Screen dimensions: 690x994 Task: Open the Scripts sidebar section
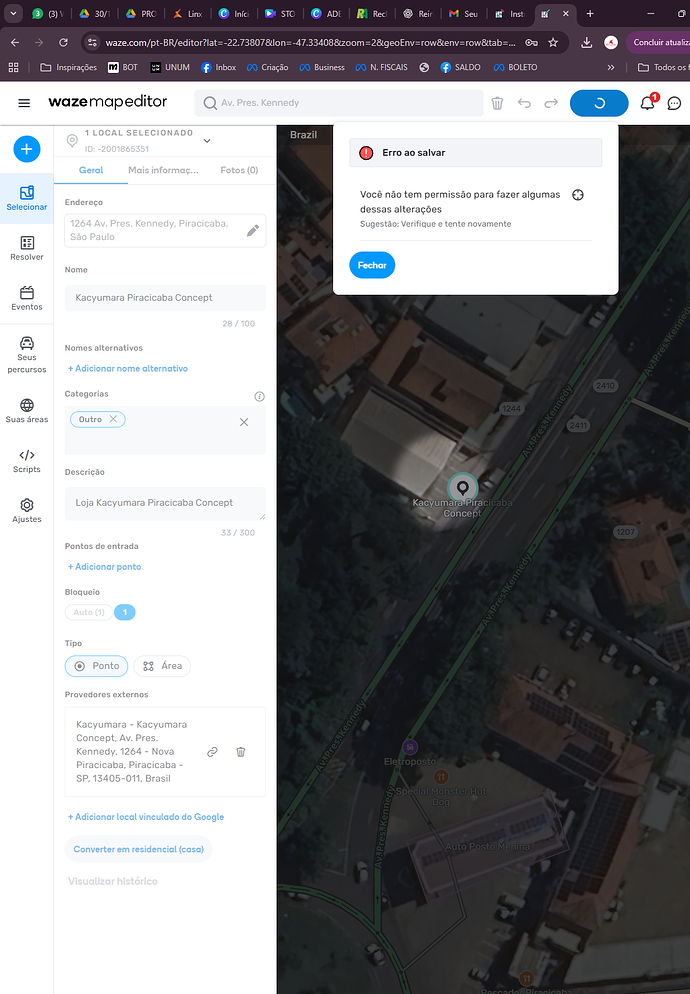coord(27,461)
